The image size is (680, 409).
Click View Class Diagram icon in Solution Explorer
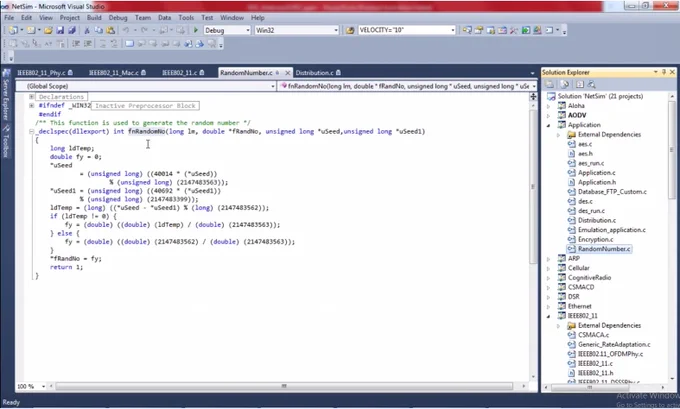tap(591, 84)
